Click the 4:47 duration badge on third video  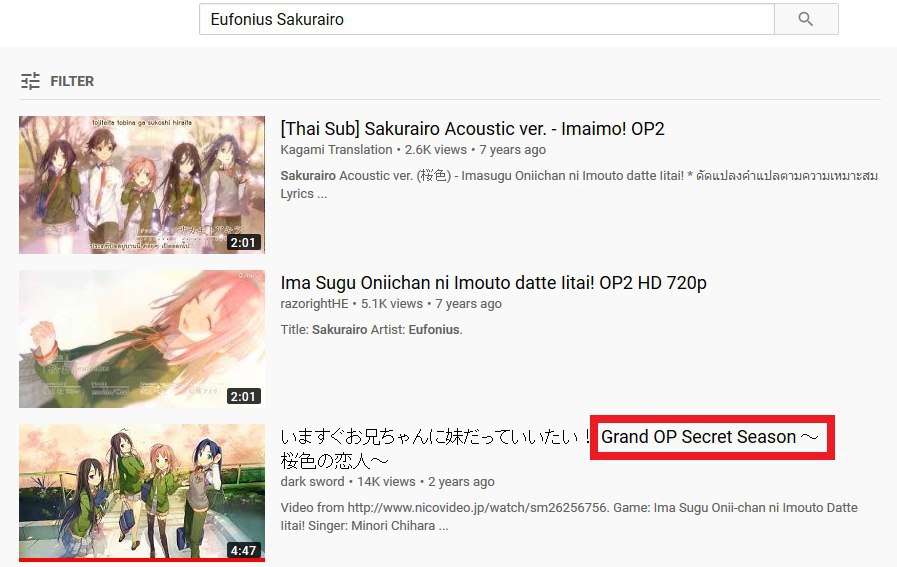tap(243, 550)
